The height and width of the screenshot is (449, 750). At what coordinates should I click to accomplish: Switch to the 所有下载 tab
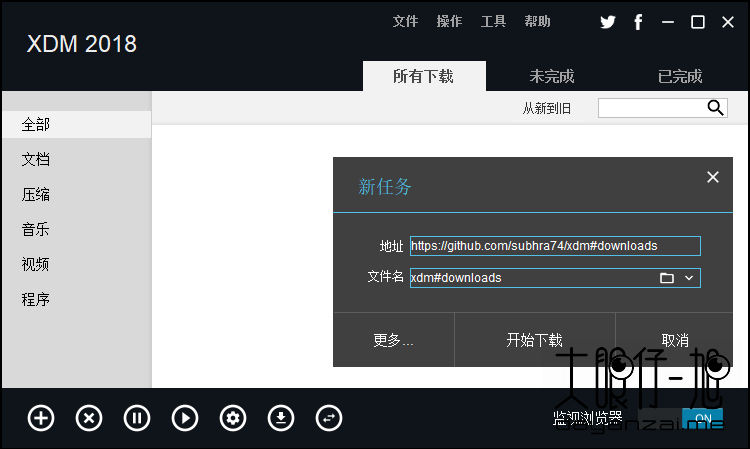point(424,76)
